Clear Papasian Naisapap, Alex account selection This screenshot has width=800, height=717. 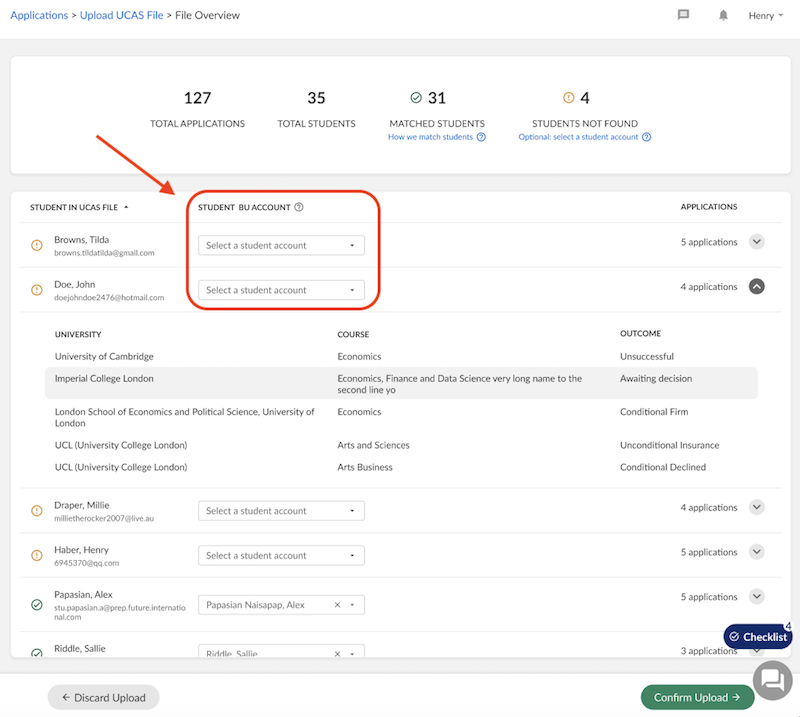click(337, 605)
